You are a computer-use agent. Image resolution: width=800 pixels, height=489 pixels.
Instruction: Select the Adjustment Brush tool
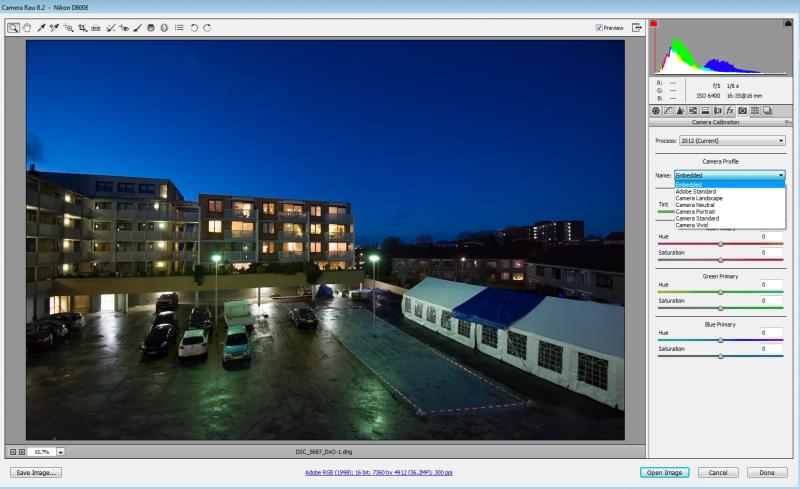click(138, 28)
